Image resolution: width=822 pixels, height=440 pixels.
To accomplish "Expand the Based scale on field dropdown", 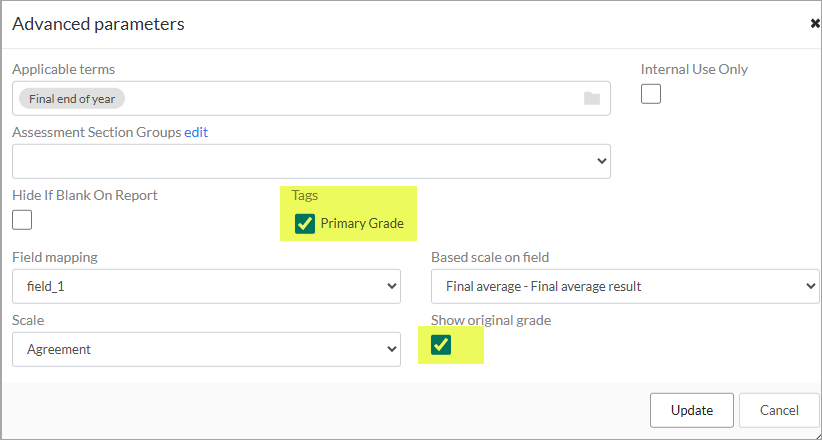I will click(625, 286).
